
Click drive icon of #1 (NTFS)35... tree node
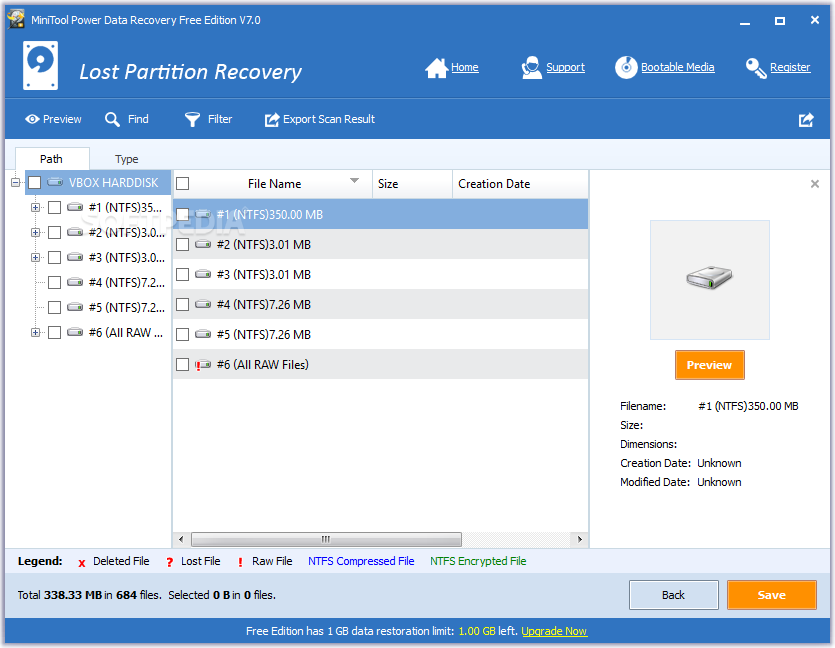(x=75, y=207)
